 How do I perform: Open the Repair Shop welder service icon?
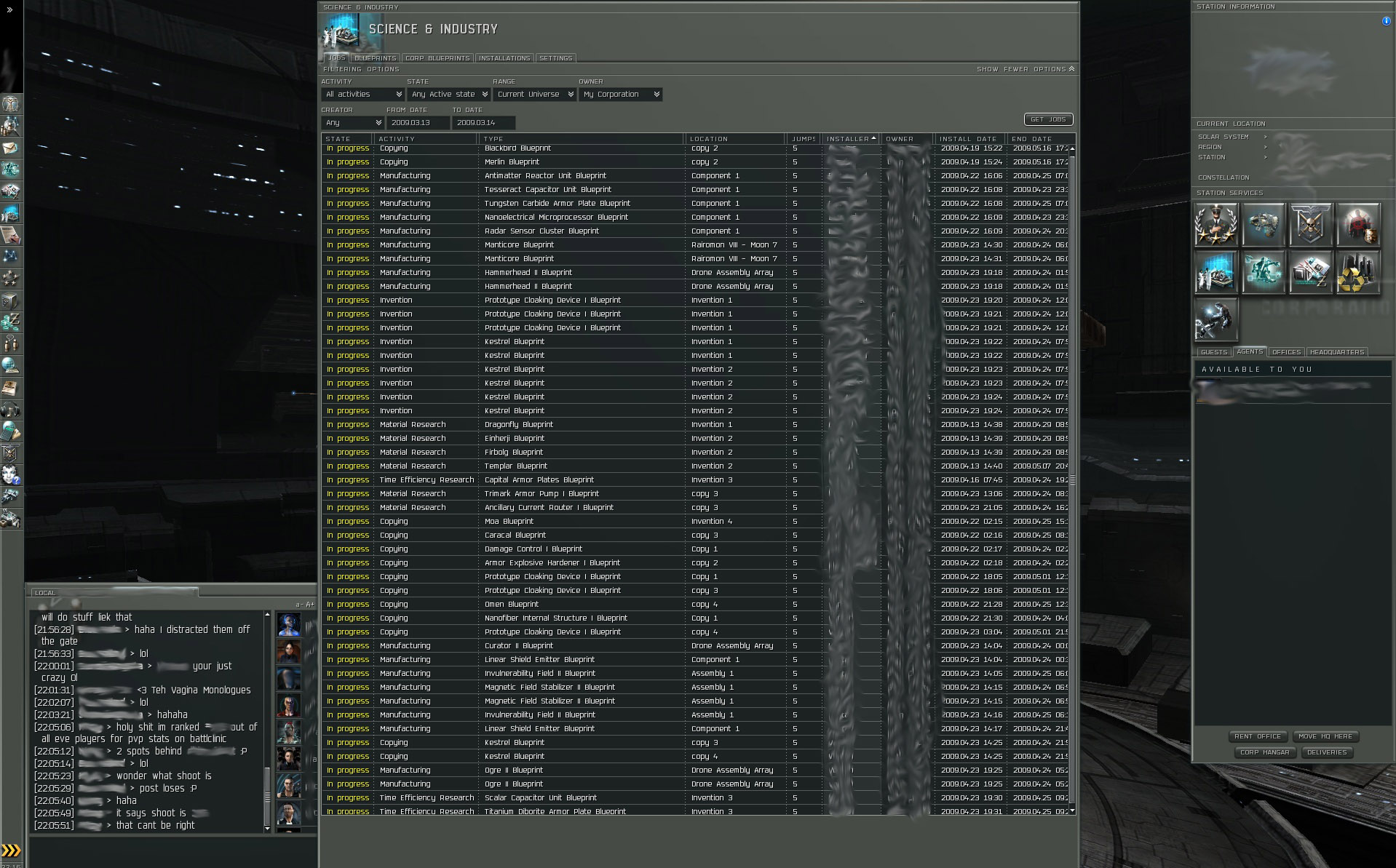point(1216,319)
